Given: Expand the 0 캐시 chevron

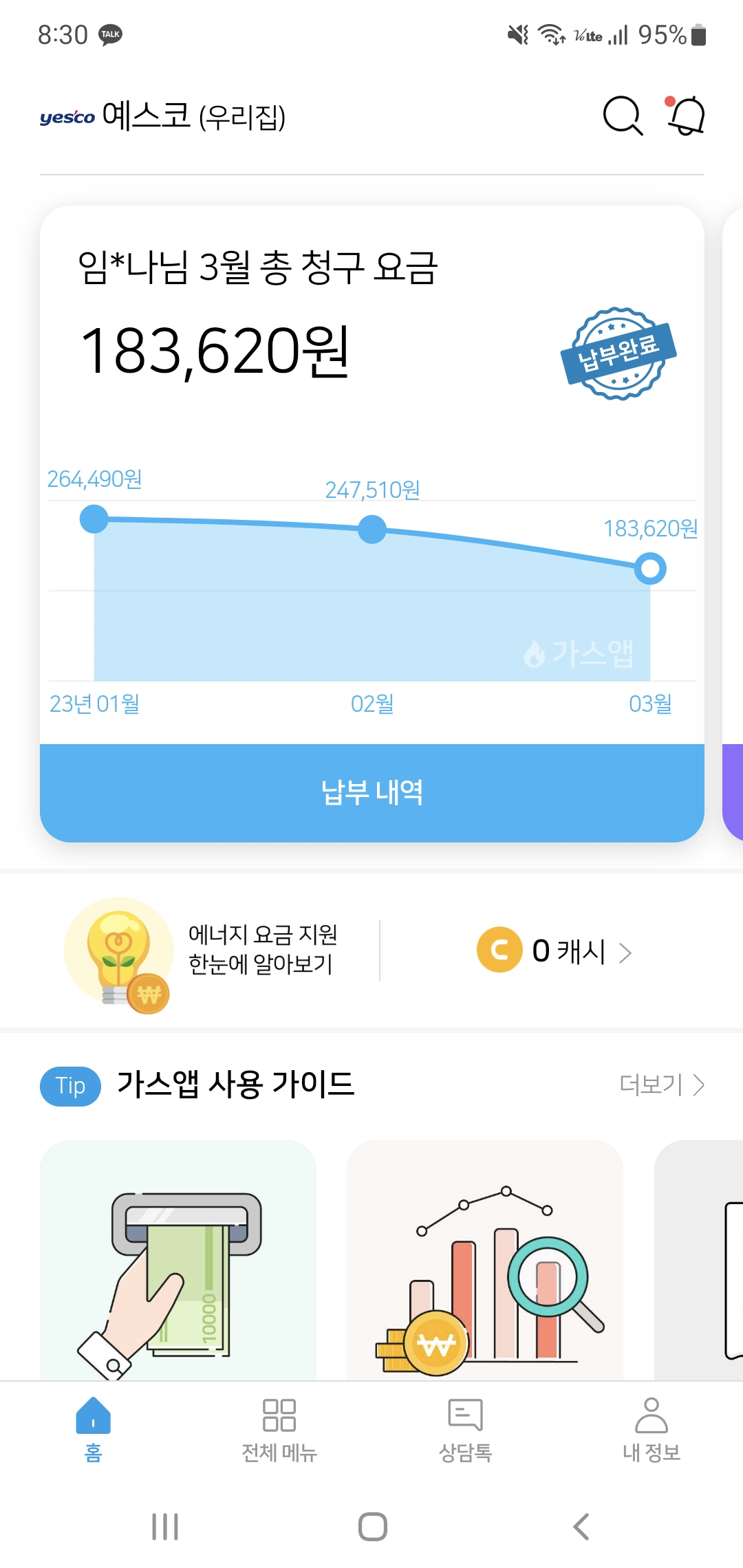Looking at the screenshot, I should (x=625, y=952).
